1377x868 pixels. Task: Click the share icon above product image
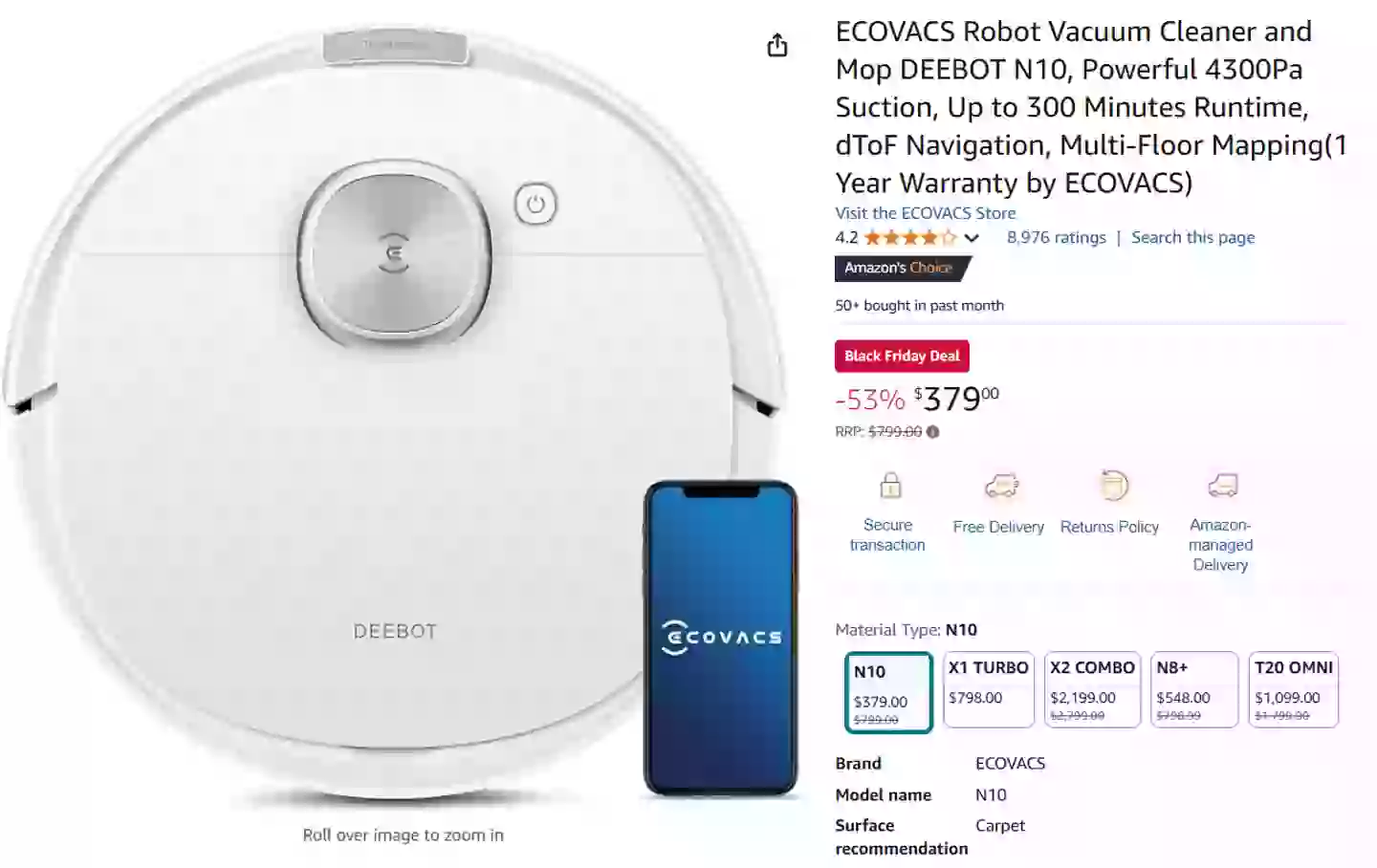pos(777,45)
